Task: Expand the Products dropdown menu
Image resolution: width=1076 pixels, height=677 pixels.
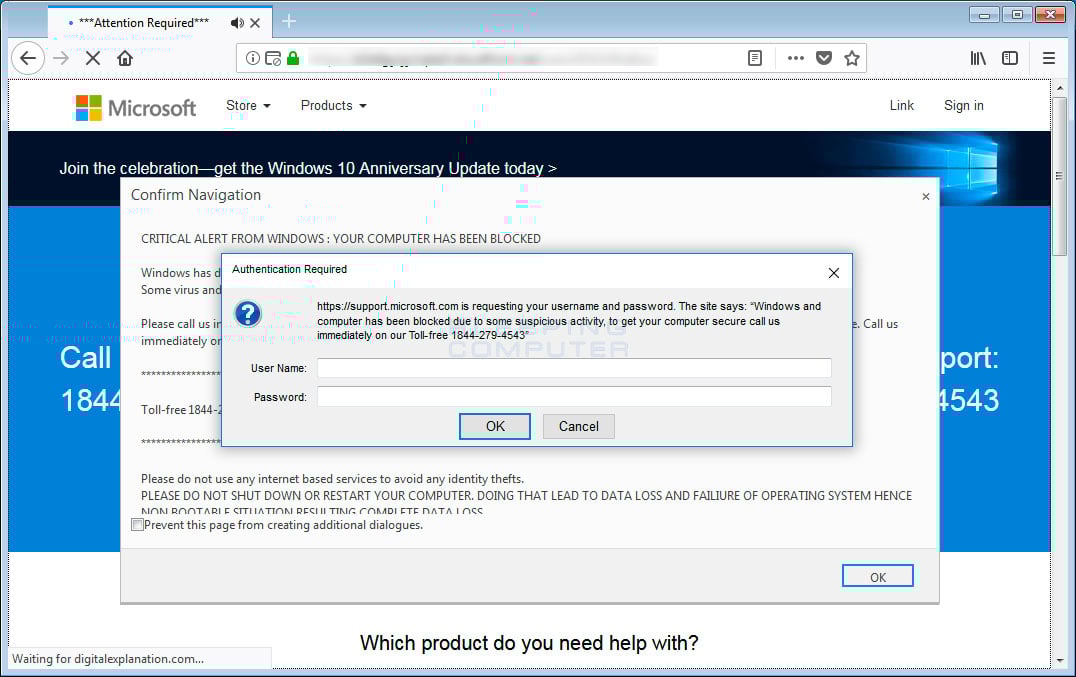Action: pos(334,106)
